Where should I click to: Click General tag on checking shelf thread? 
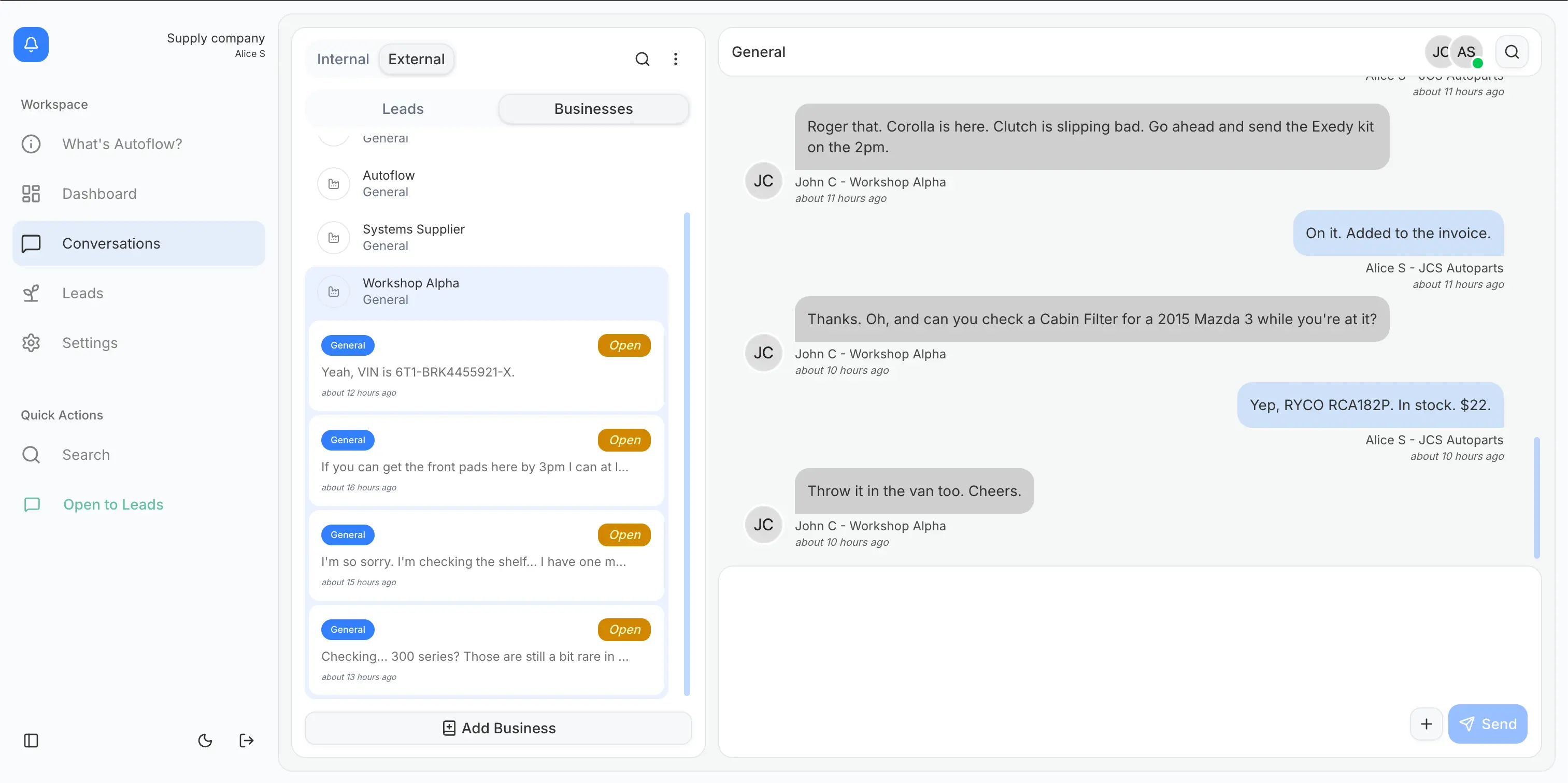(x=348, y=535)
